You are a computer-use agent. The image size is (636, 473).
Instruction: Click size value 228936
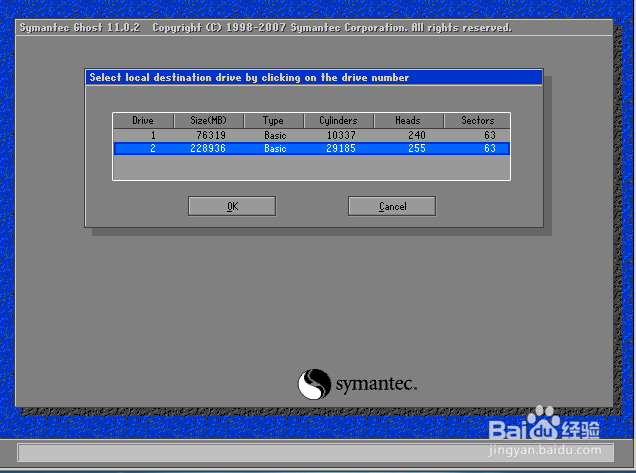click(x=208, y=148)
